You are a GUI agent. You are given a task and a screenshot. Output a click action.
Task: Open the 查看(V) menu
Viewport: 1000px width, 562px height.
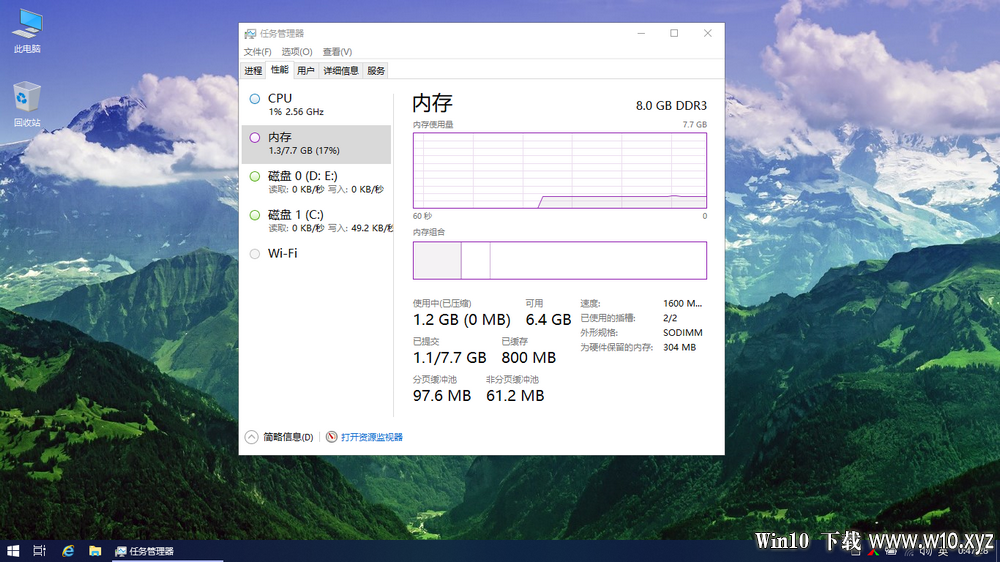[337, 52]
